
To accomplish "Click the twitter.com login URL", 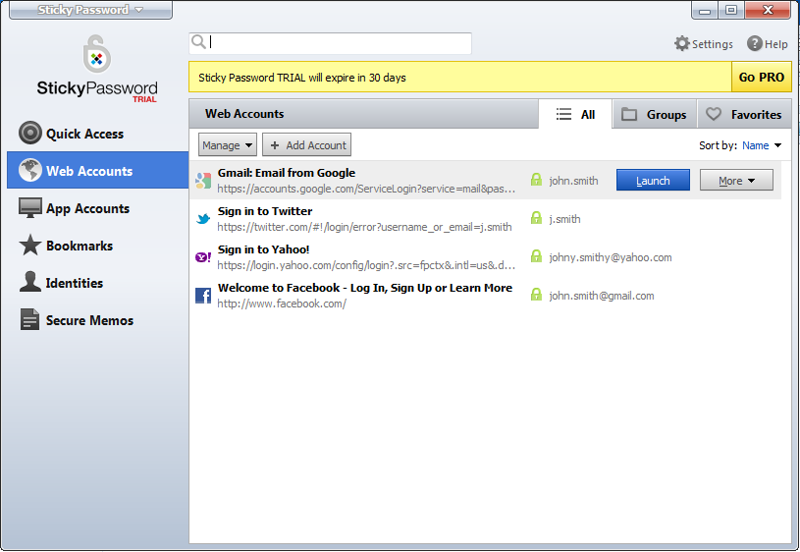I will click(364, 227).
